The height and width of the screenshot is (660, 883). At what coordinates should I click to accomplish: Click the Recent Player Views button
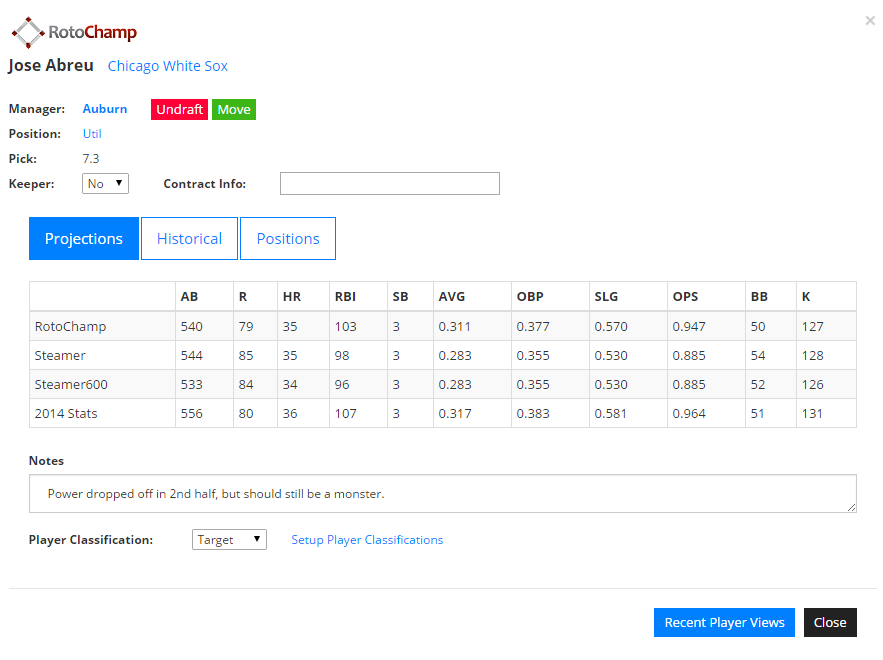coord(724,622)
